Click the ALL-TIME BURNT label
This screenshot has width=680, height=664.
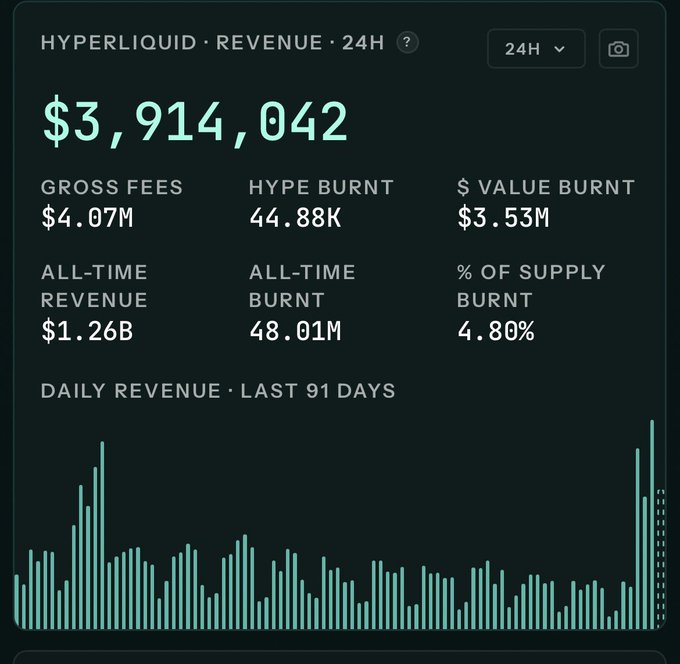(x=302, y=286)
